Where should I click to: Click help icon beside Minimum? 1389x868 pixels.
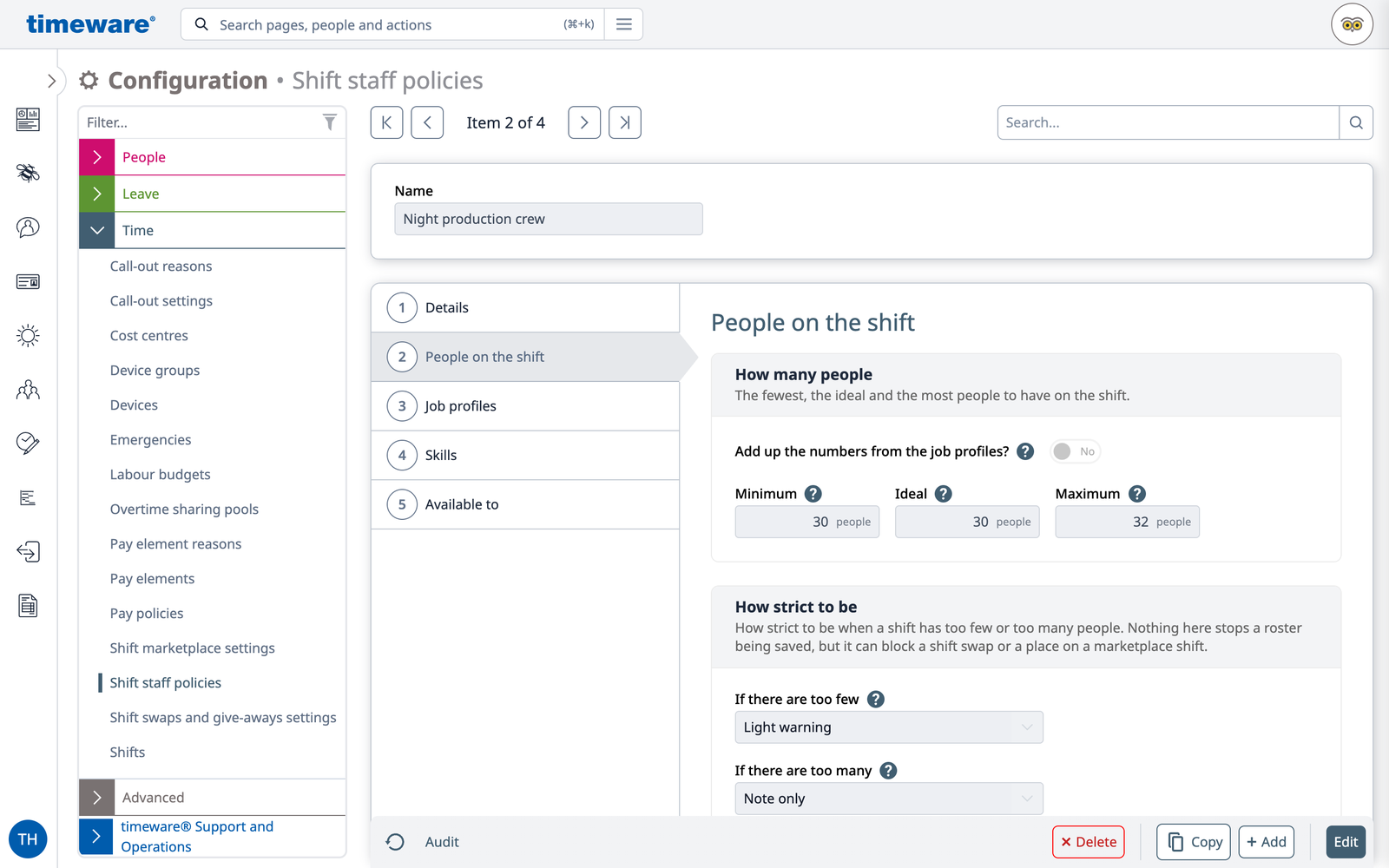813,494
